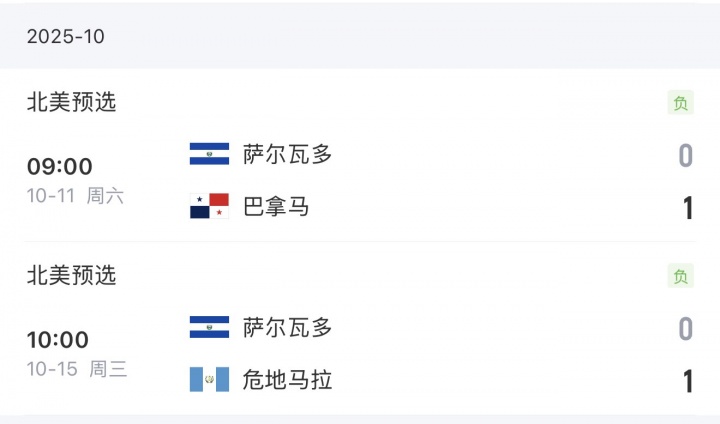This screenshot has width=720, height=424.
Task: Click team name 萨尔瓦多 in the Panama match
Action: coord(288,154)
